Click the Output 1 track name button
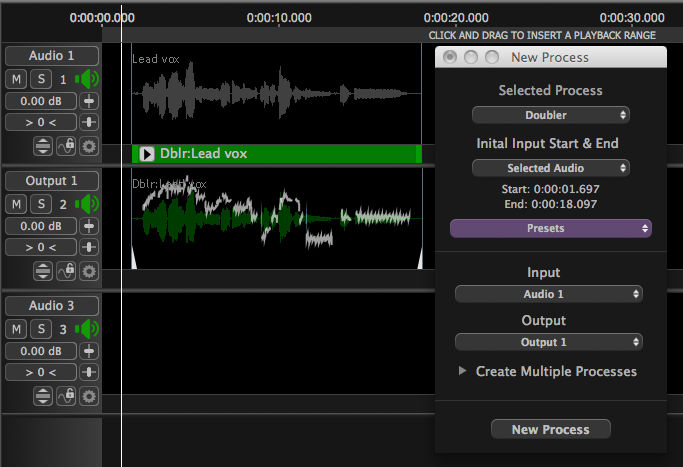Viewport: 683px width, 467px height. click(x=51, y=181)
